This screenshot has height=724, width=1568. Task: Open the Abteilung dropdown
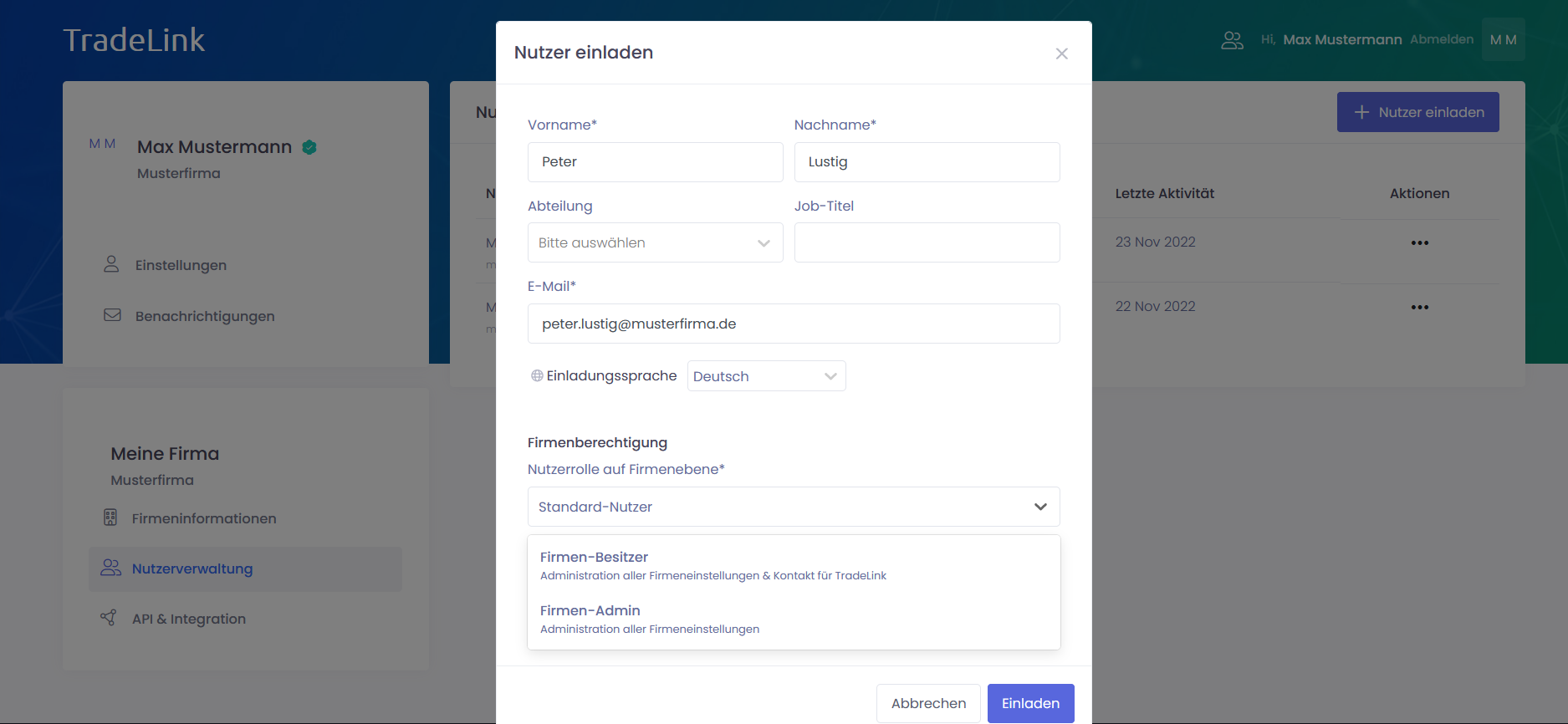click(x=655, y=242)
